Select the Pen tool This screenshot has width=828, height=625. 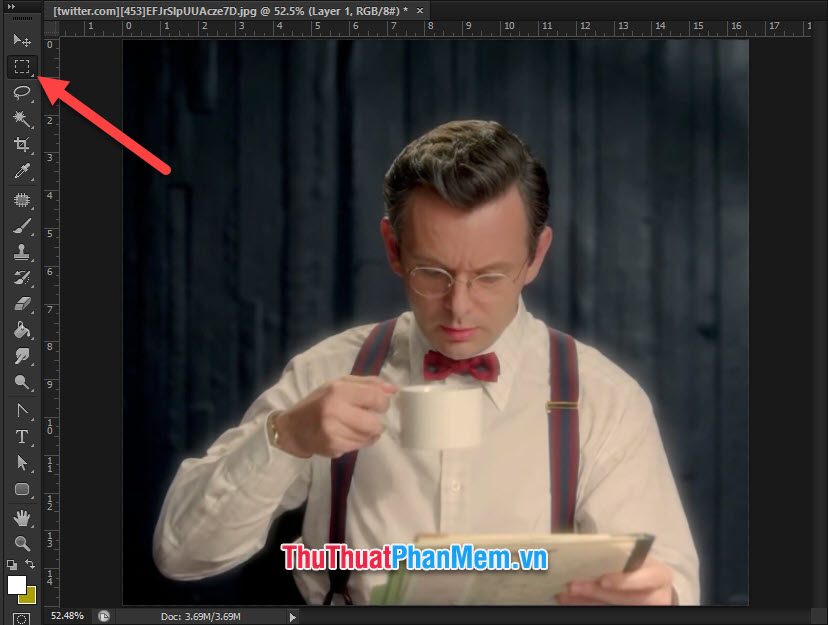coord(22,410)
